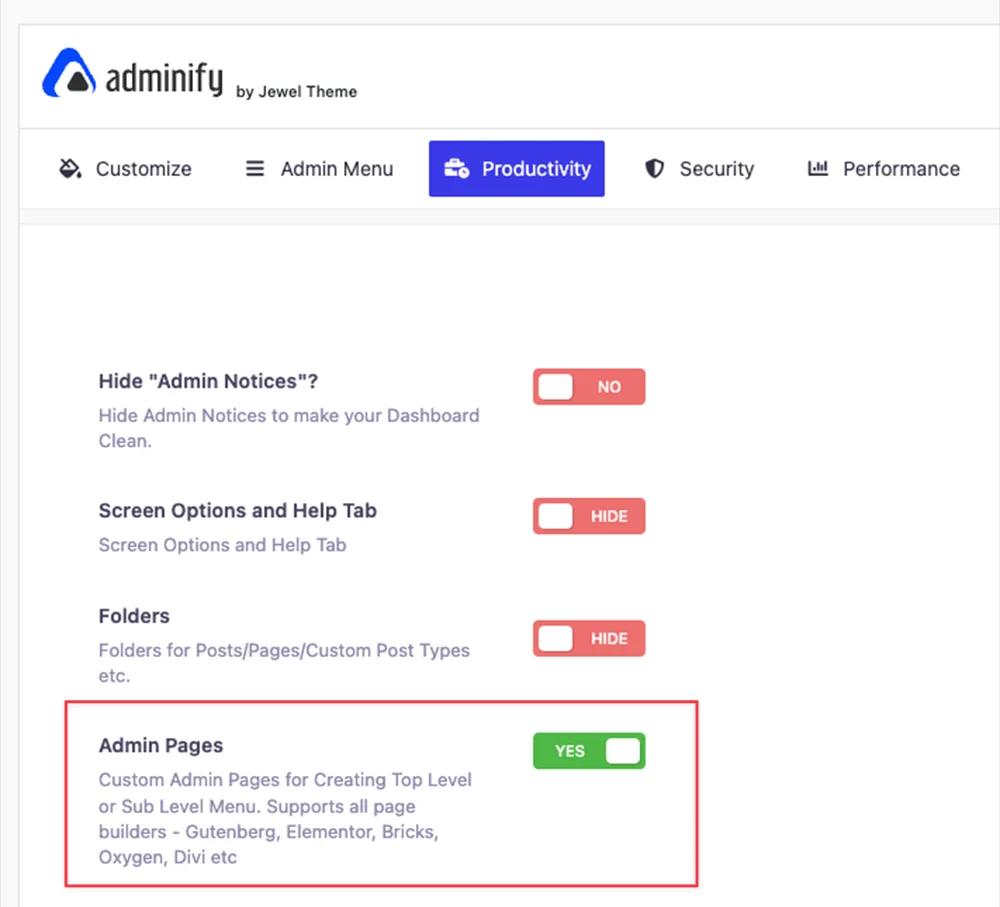
Task: Click the Customize paint bucket icon
Action: [x=70, y=169]
